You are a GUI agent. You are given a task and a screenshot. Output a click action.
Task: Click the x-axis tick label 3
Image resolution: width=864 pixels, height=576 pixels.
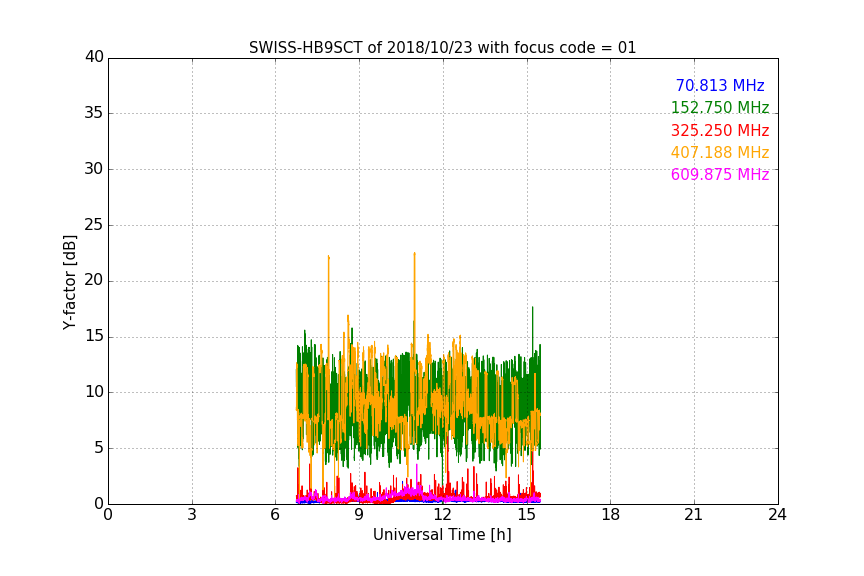(x=192, y=515)
